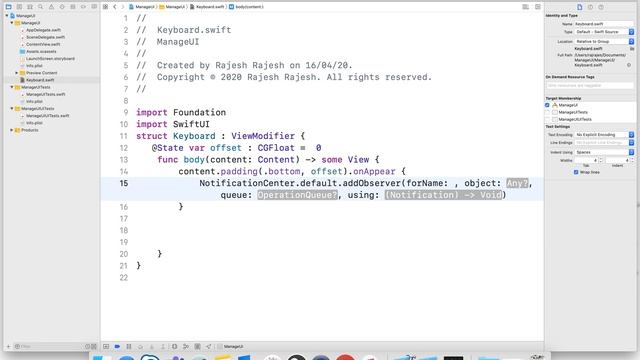Open the related items grid icon
640x360 pixels.
tap(105, 7)
